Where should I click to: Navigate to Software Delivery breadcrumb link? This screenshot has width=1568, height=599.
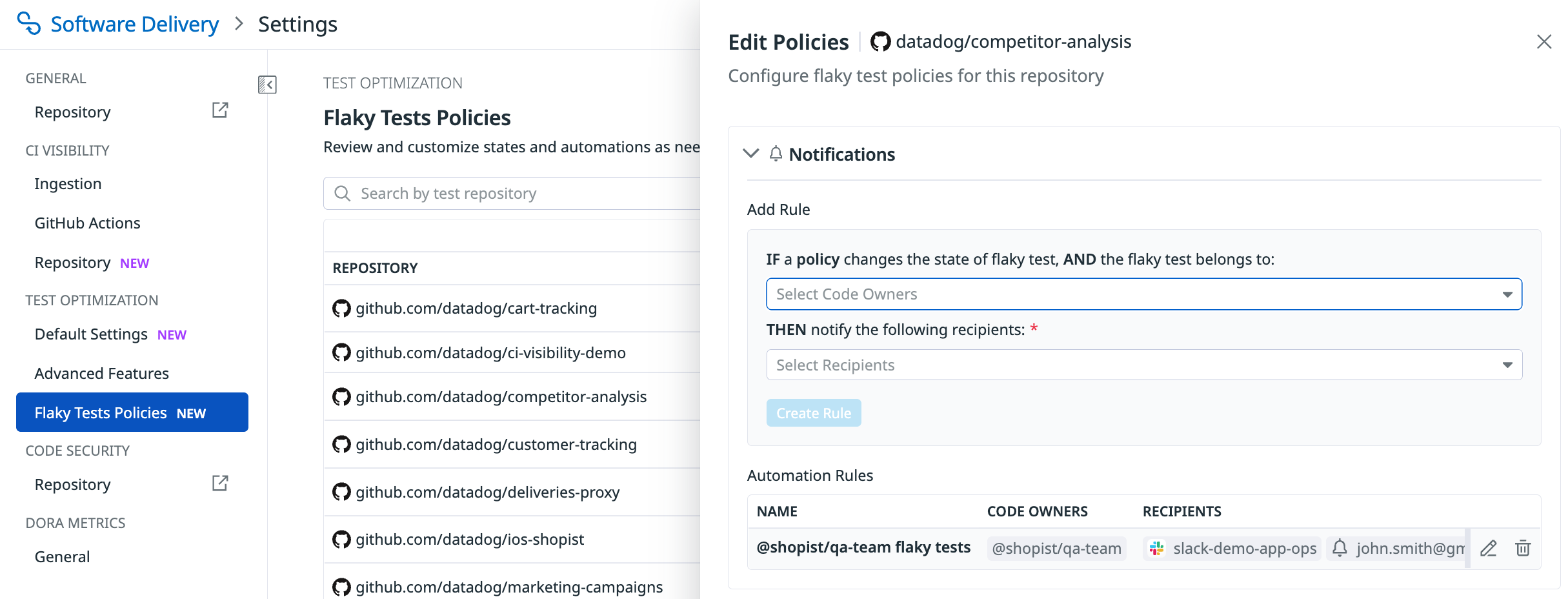click(134, 24)
